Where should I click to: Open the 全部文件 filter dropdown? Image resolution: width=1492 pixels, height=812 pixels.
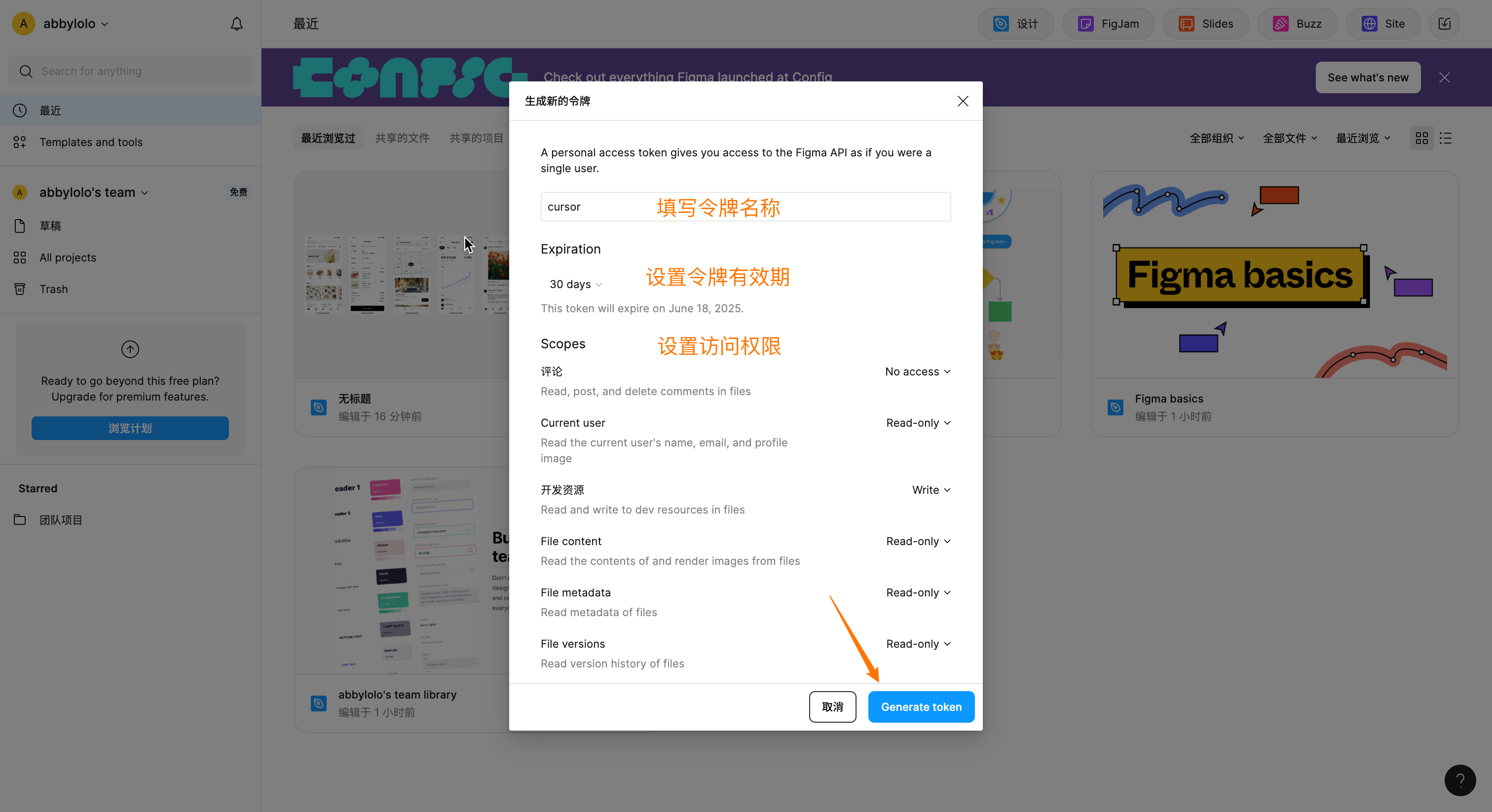pyautogui.click(x=1290, y=138)
